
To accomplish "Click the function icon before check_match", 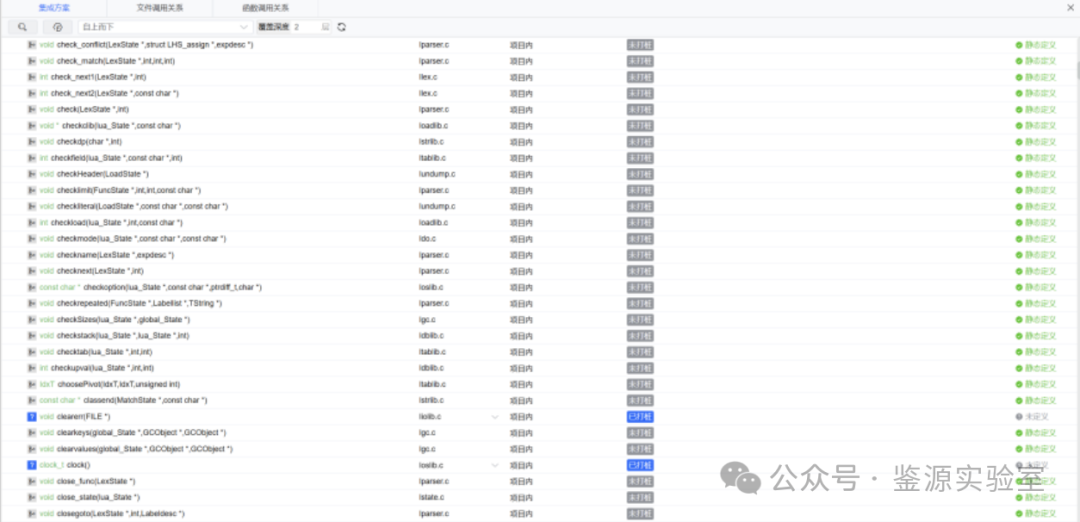I will point(32,61).
